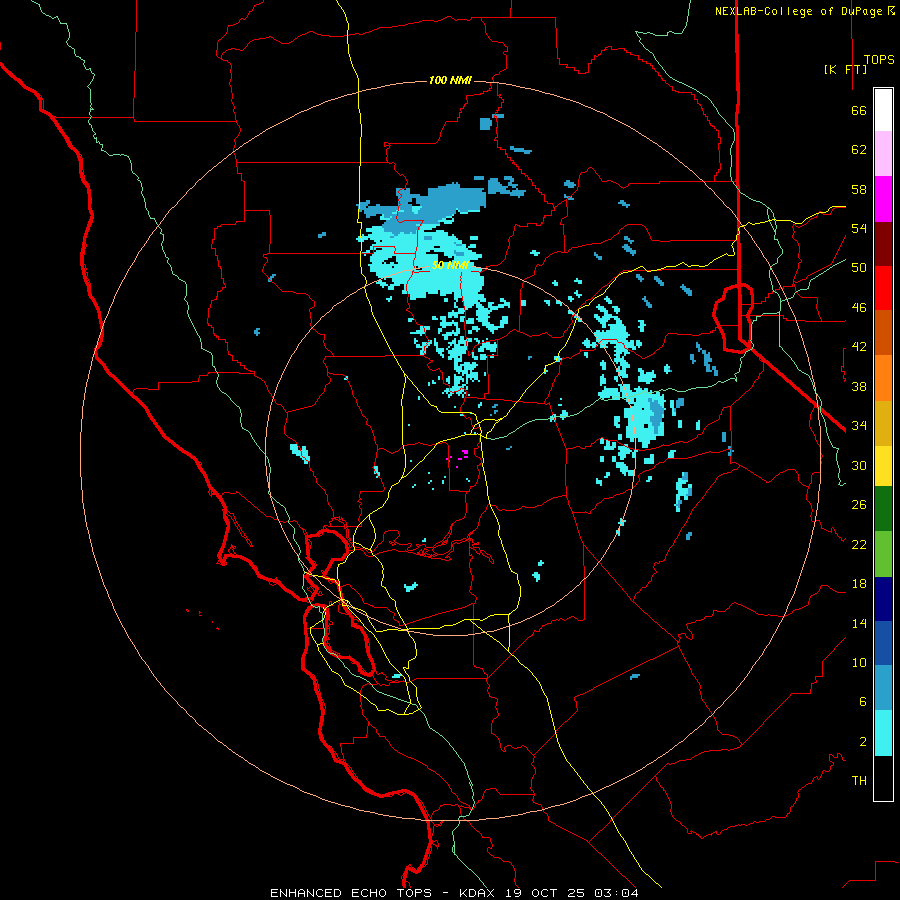Select the magenta swatch in the color scale
900x900 pixels.
point(883,199)
